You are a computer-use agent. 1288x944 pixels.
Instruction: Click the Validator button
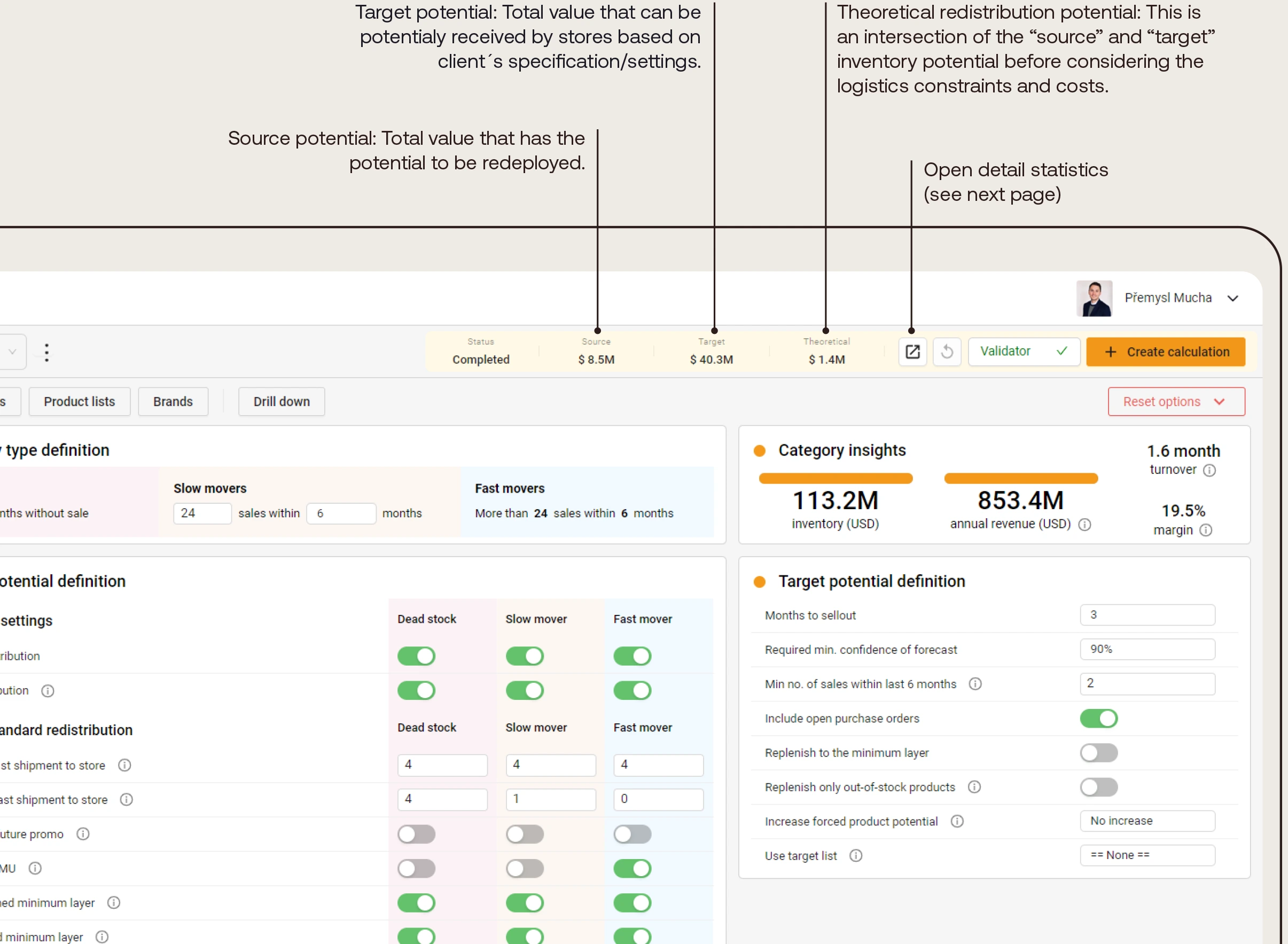1020,352
